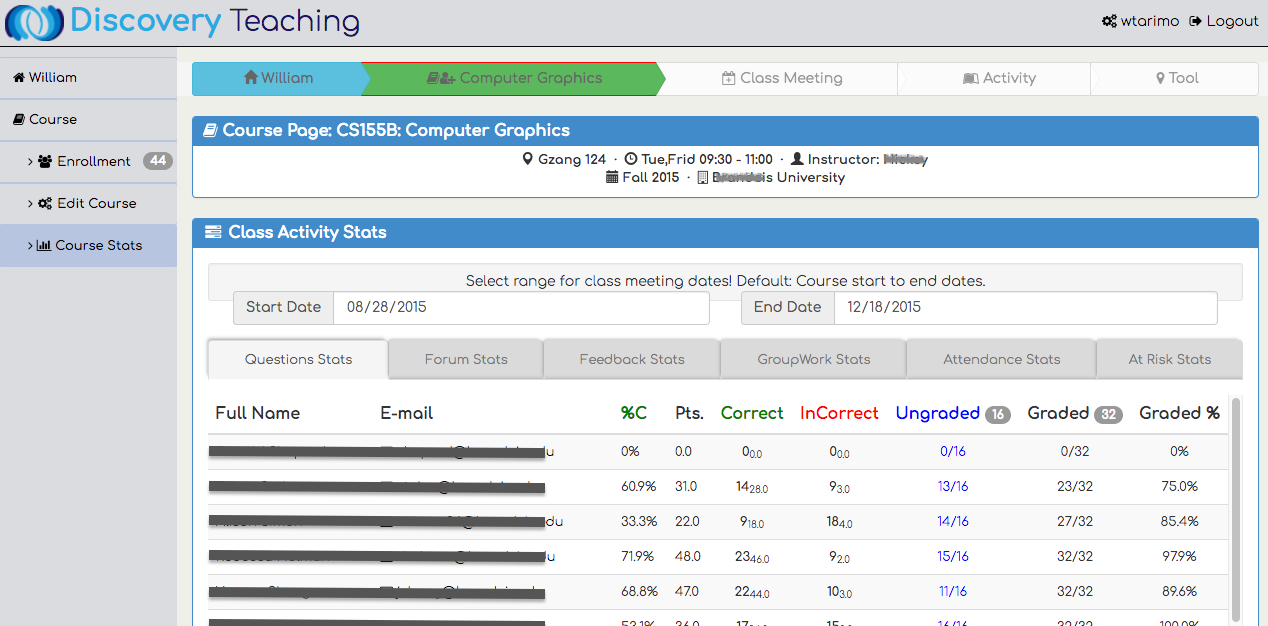Screen dimensions: 1268x626
Task: Click the settings gears icon beside wtarimo
Action: click(x=1109, y=21)
